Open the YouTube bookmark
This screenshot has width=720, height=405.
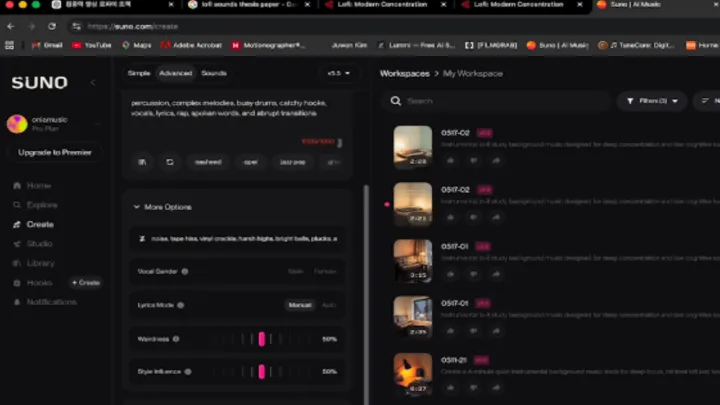pyautogui.click(x=92, y=45)
